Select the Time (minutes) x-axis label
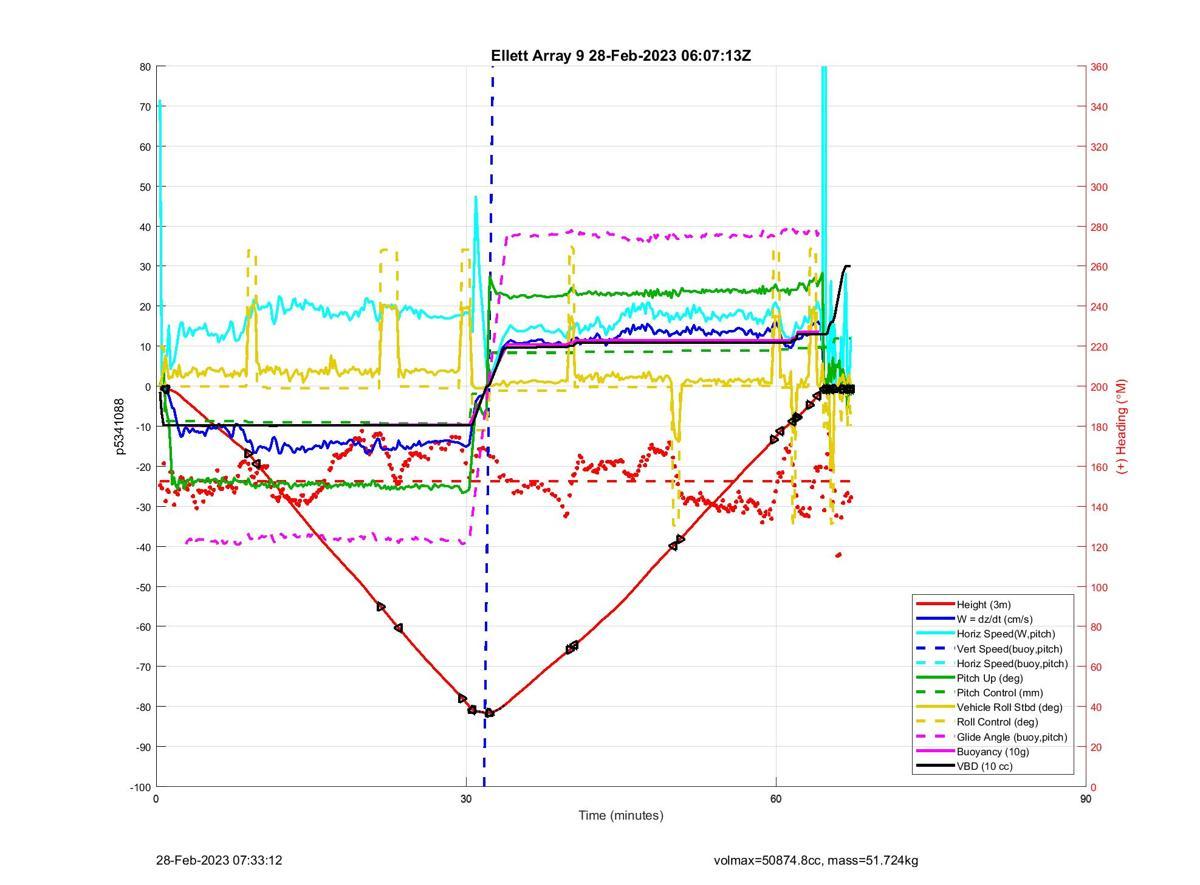1200x885 pixels. (621, 815)
